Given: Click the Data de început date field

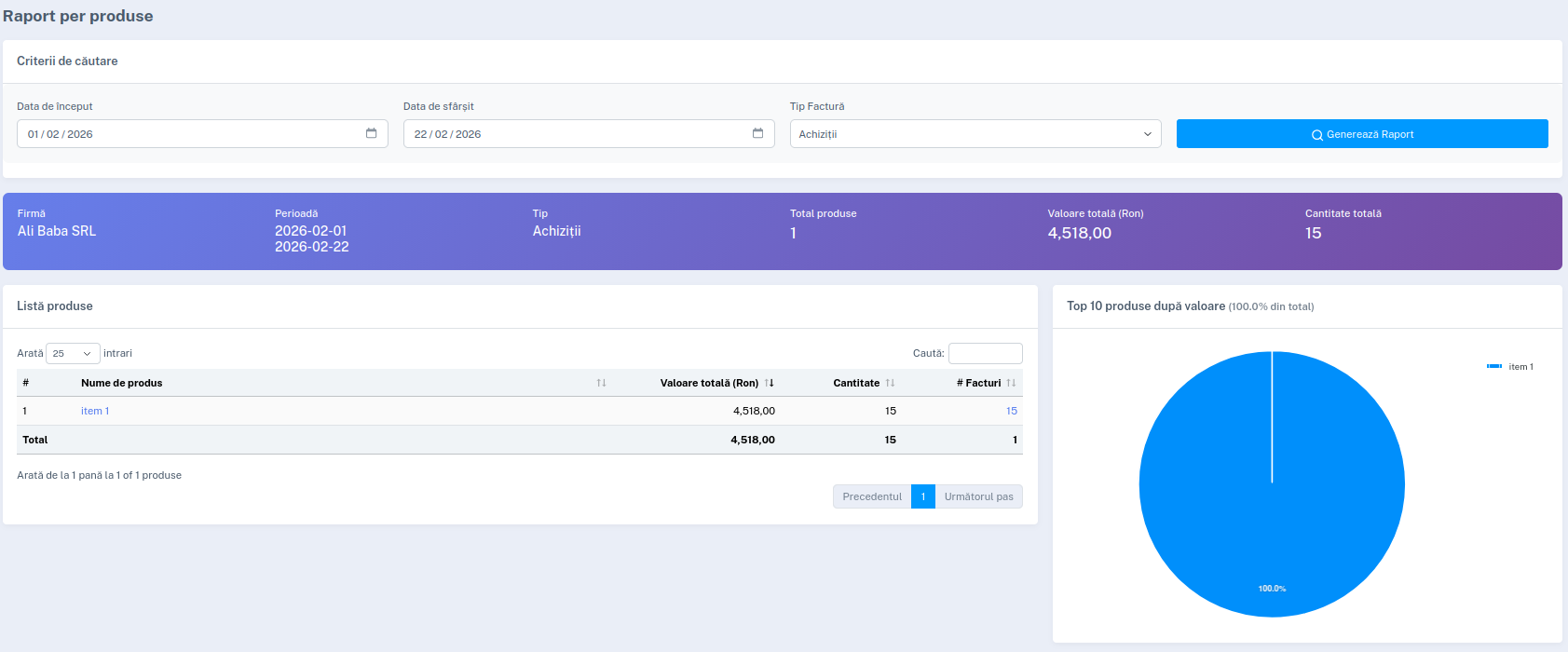Looking at the screenshot, I should (x=186, y=134).
